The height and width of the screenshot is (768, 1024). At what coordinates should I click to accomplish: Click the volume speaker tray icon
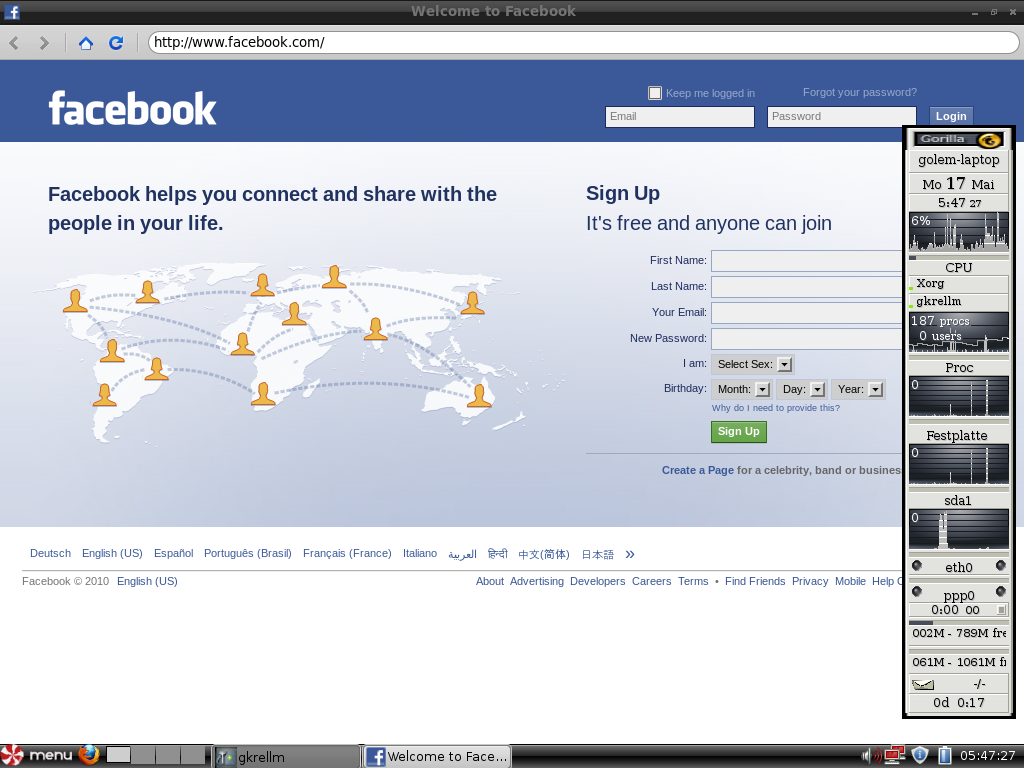[868, 755]
